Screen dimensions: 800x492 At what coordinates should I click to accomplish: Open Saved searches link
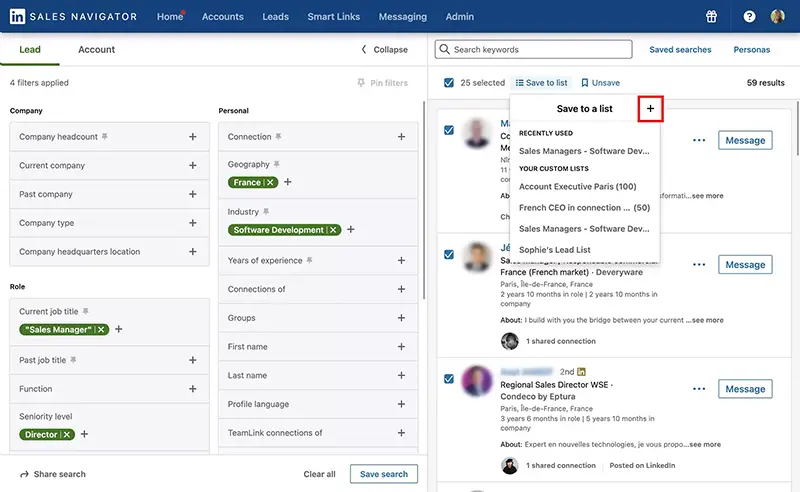click(x=680, y=50)
